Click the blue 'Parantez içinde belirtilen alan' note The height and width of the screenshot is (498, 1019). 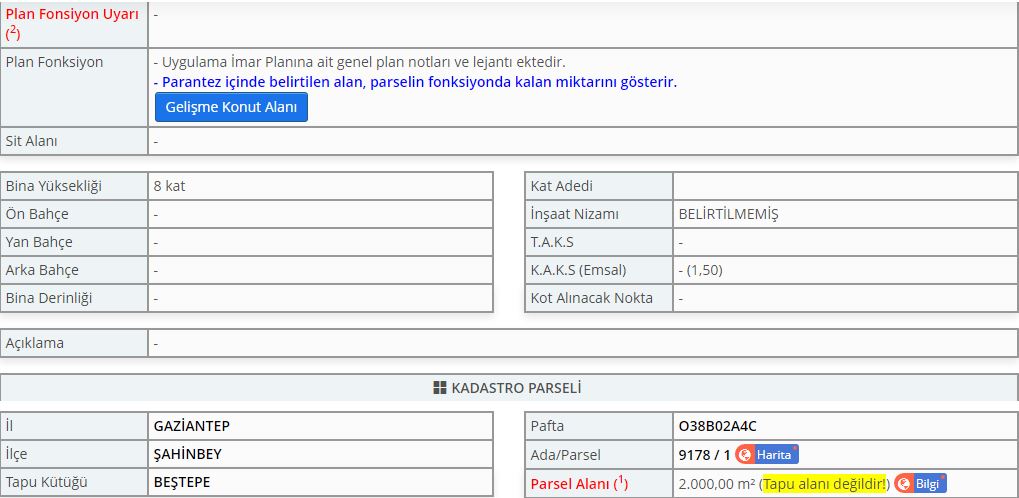tap(415, 82)
